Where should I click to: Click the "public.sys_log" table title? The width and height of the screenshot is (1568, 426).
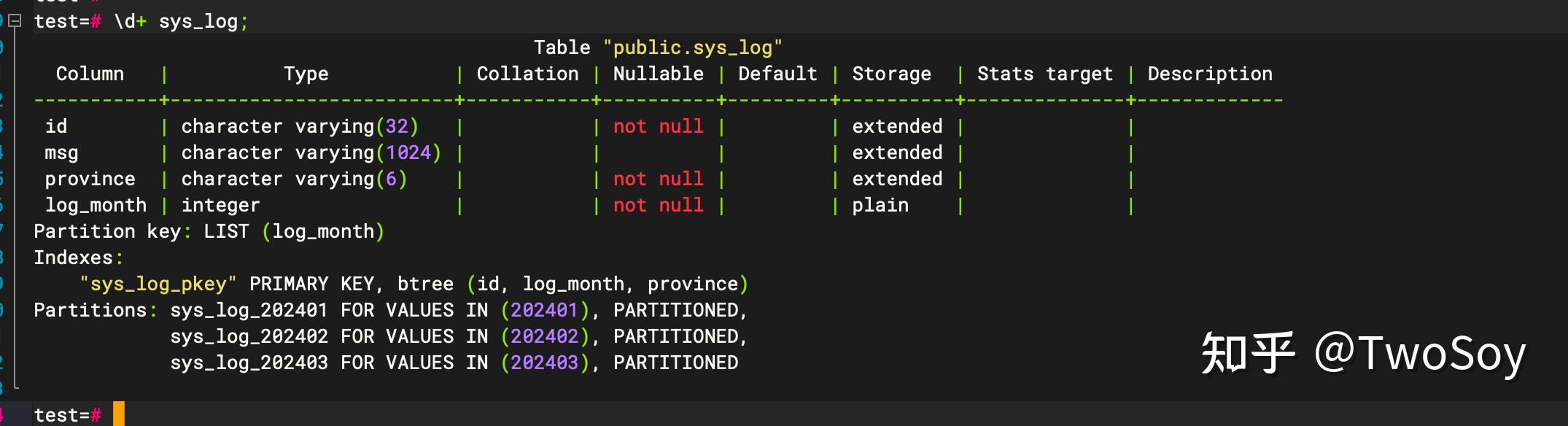tap(692, 48)
